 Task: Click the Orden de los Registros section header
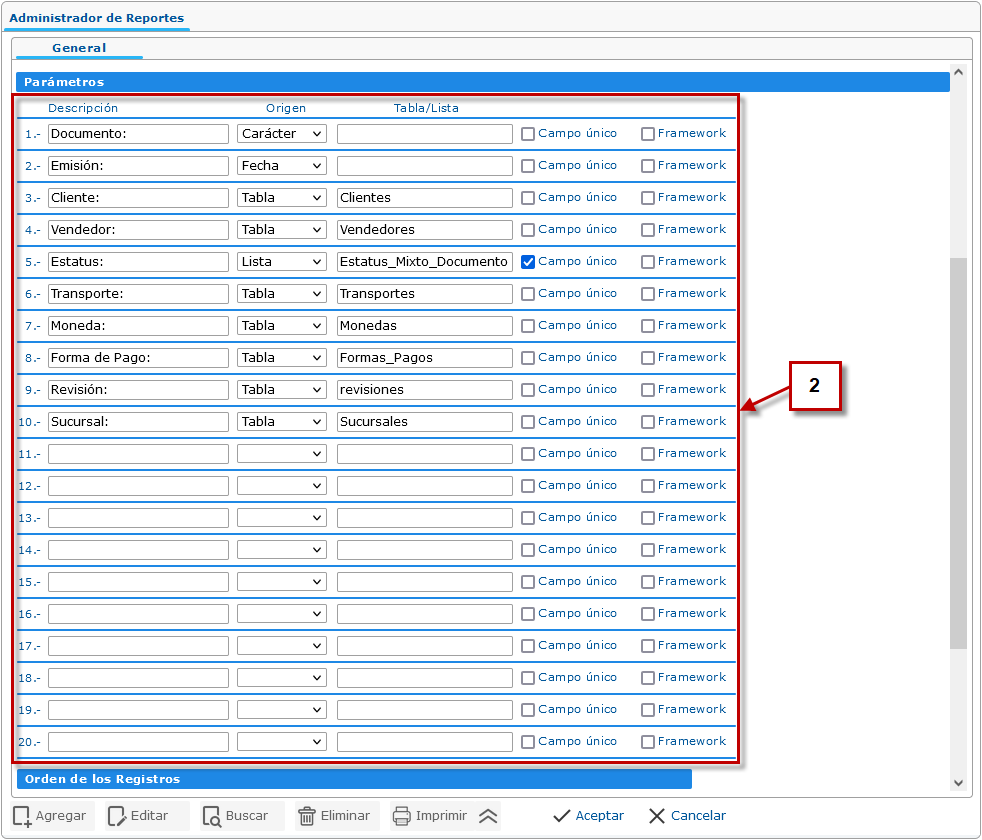tap(354, 779)
